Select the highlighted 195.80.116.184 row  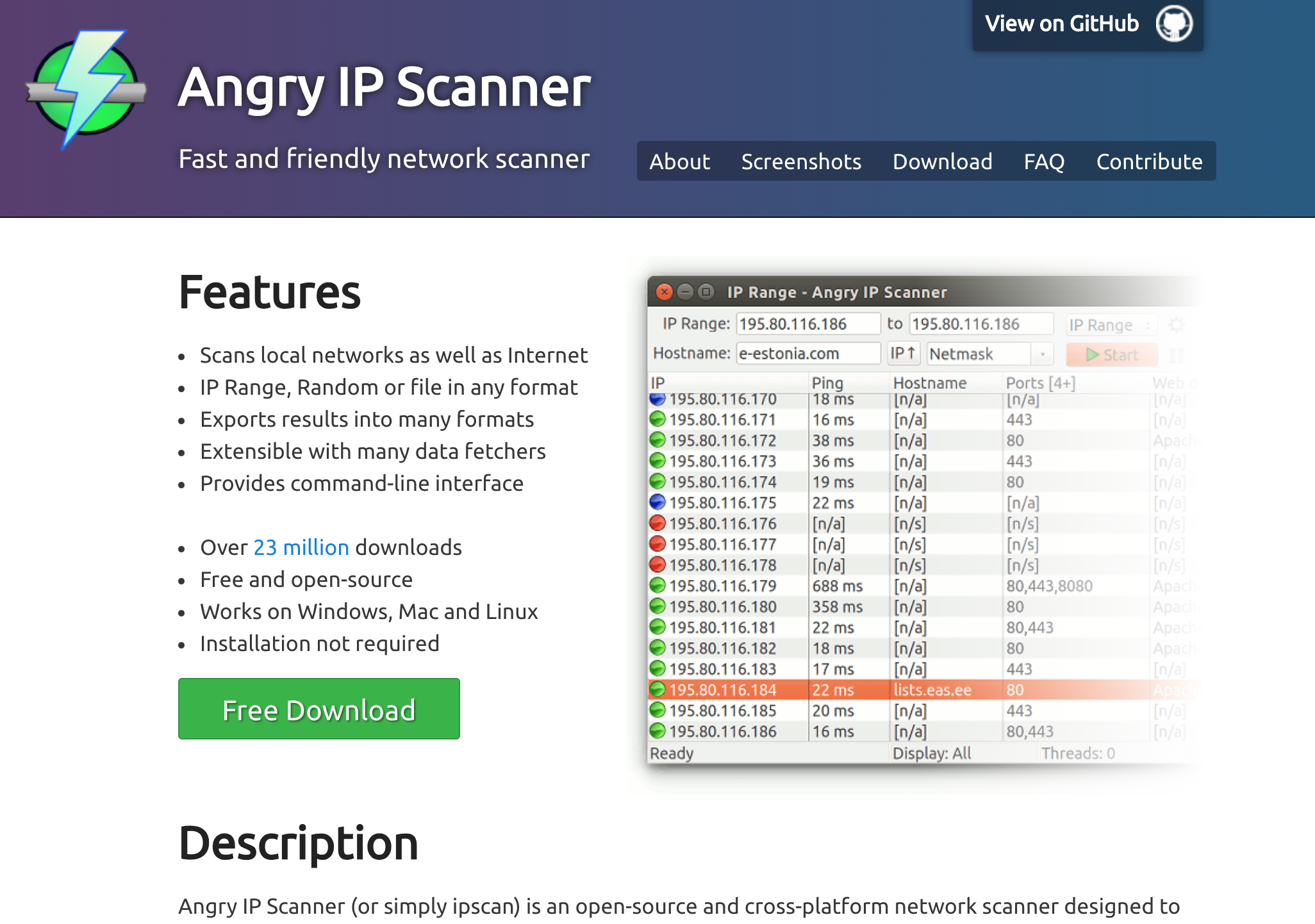pos(833,689)
